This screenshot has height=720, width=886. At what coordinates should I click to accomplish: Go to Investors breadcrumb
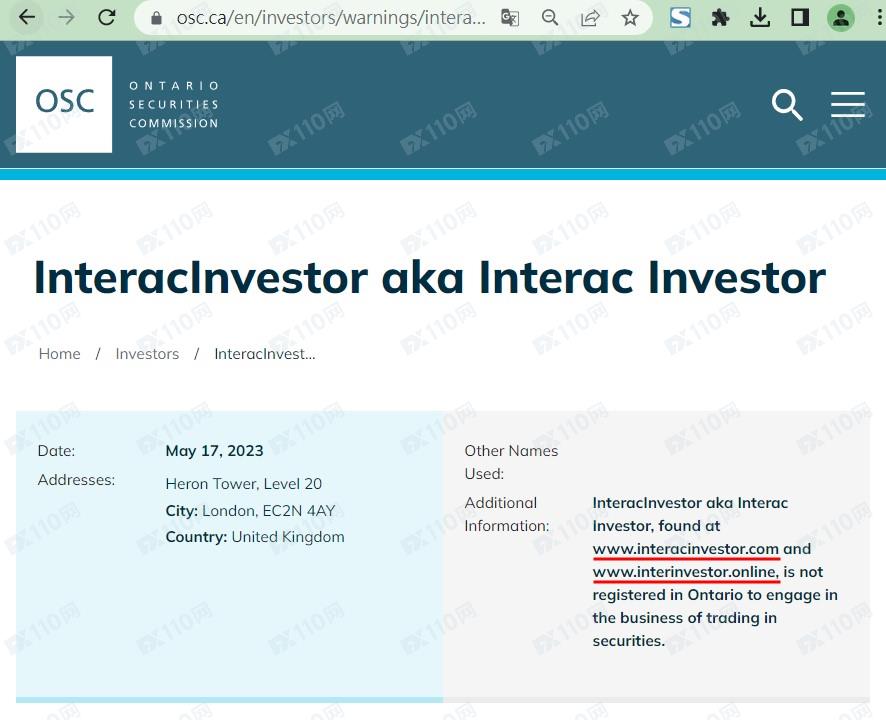pos(147,354)
